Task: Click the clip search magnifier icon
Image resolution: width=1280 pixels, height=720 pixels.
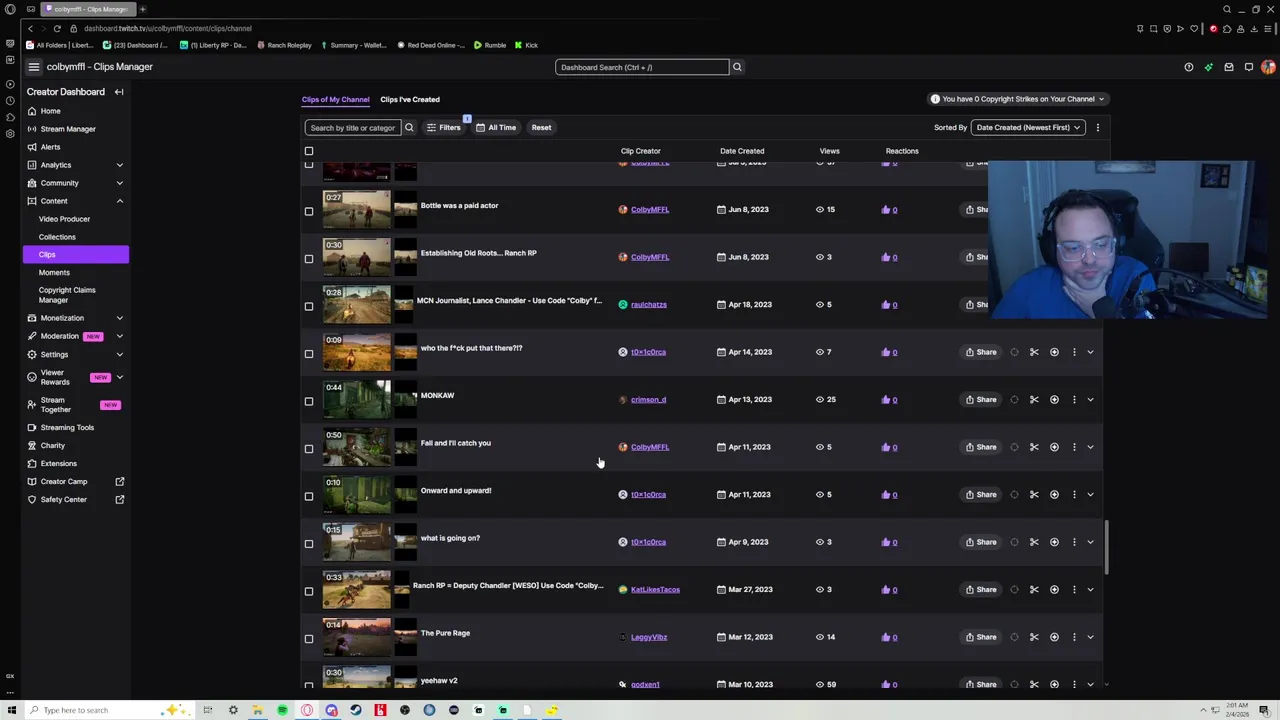Action: pyautogui.click(x=409, y=127)
